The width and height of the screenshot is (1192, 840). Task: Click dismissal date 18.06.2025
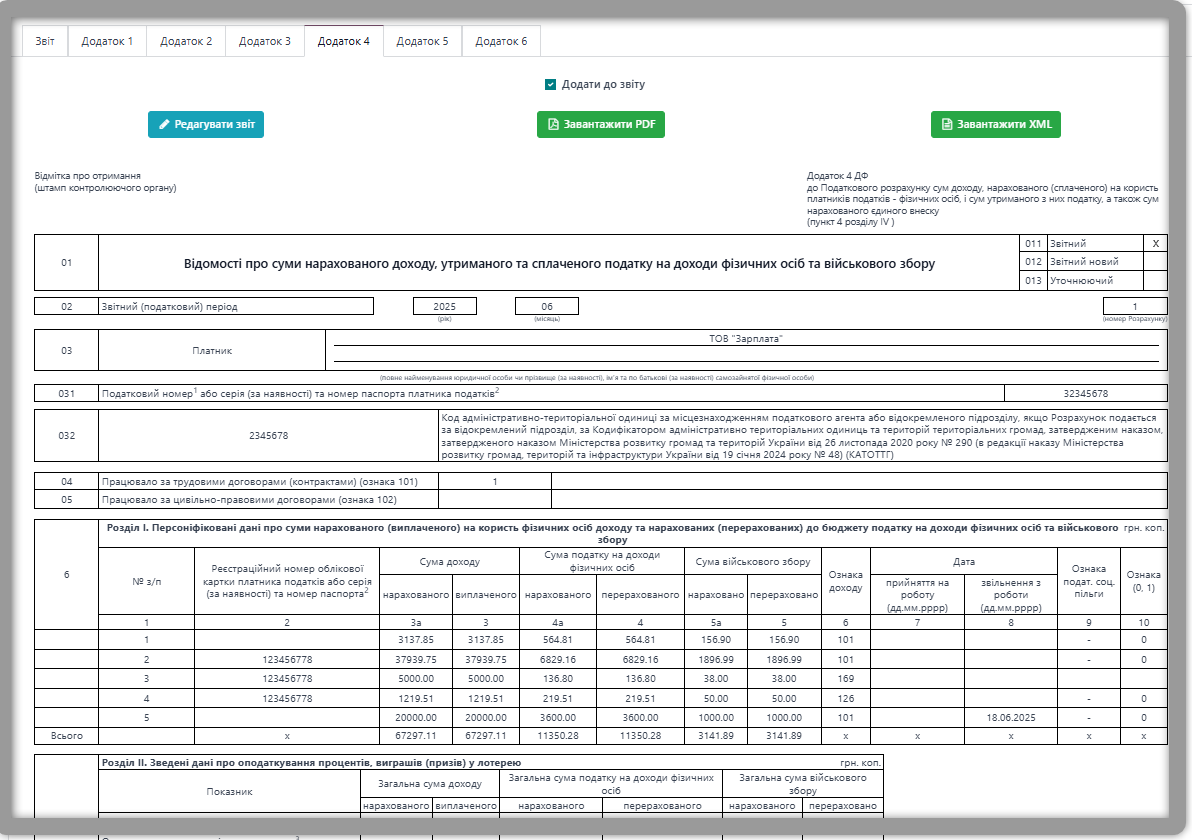tap(1010, 718)
